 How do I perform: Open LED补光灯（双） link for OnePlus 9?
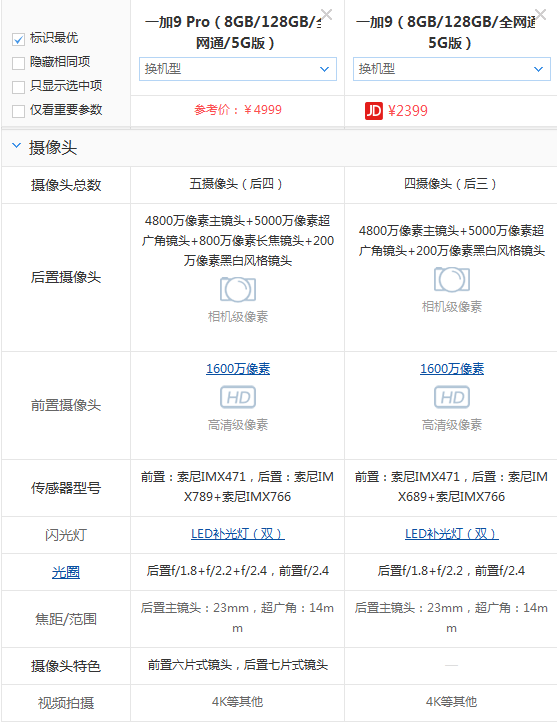click(x=452, y=534)
